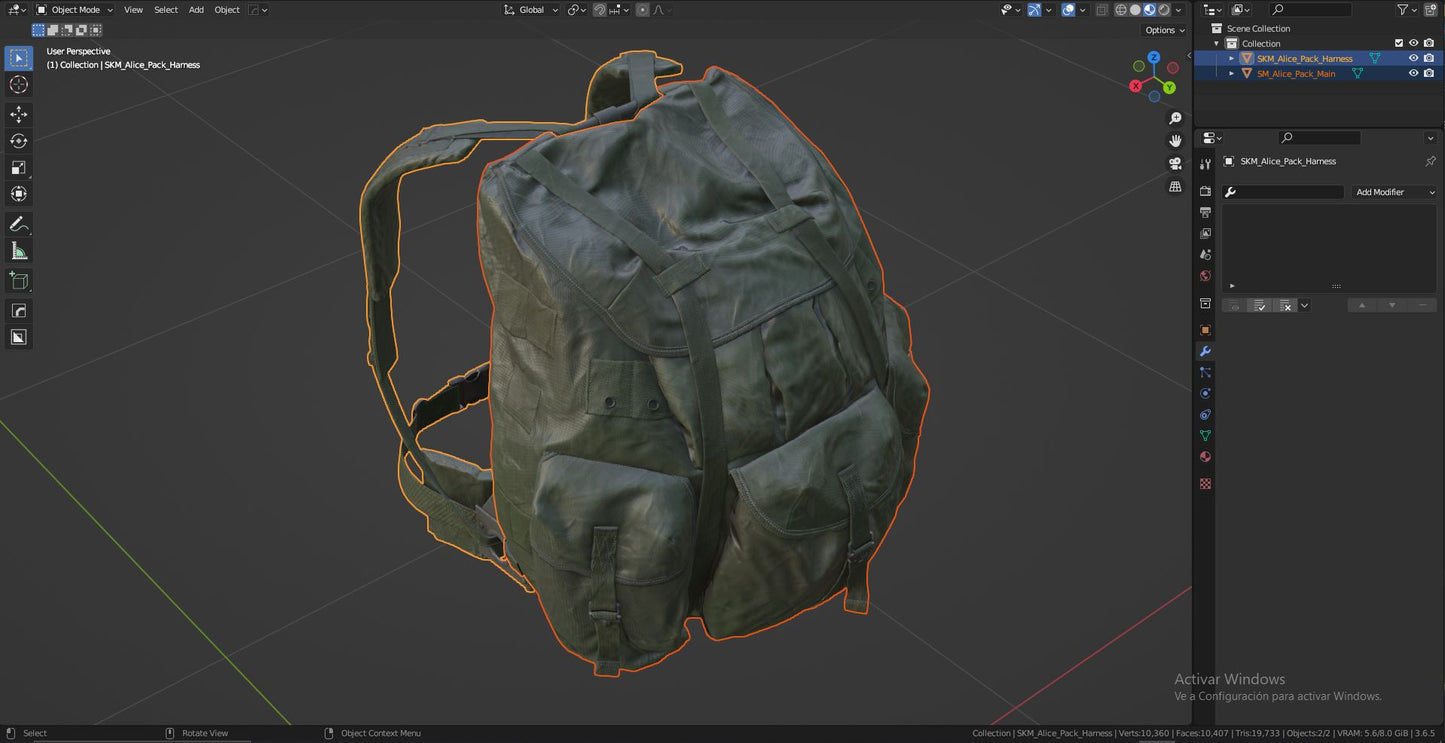Open the Modifier Properties tab
The image size is (1445, 743).
click(1205, 351)
